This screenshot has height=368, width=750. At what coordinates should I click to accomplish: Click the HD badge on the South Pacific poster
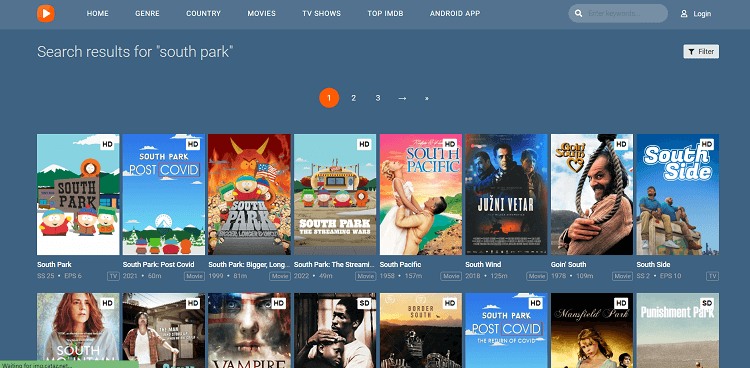[450, 144]
